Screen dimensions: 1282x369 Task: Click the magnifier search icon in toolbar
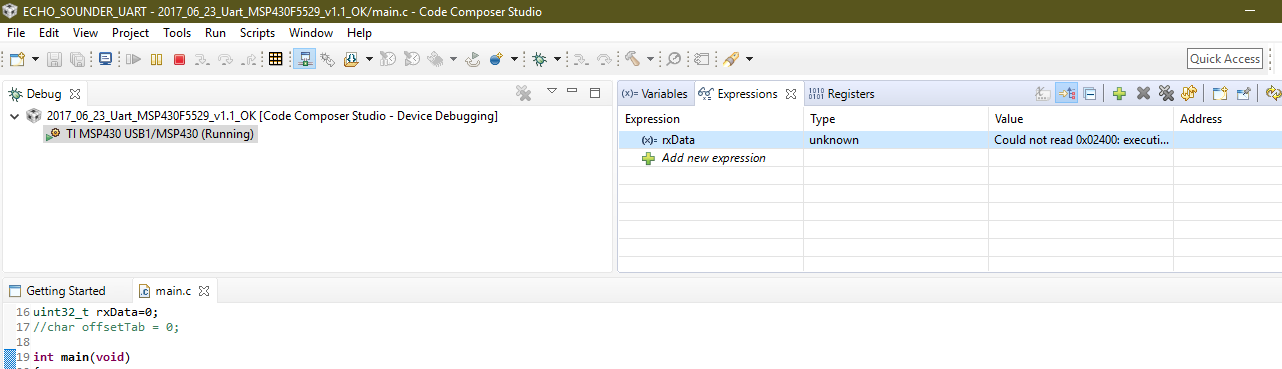click(674, 59)
